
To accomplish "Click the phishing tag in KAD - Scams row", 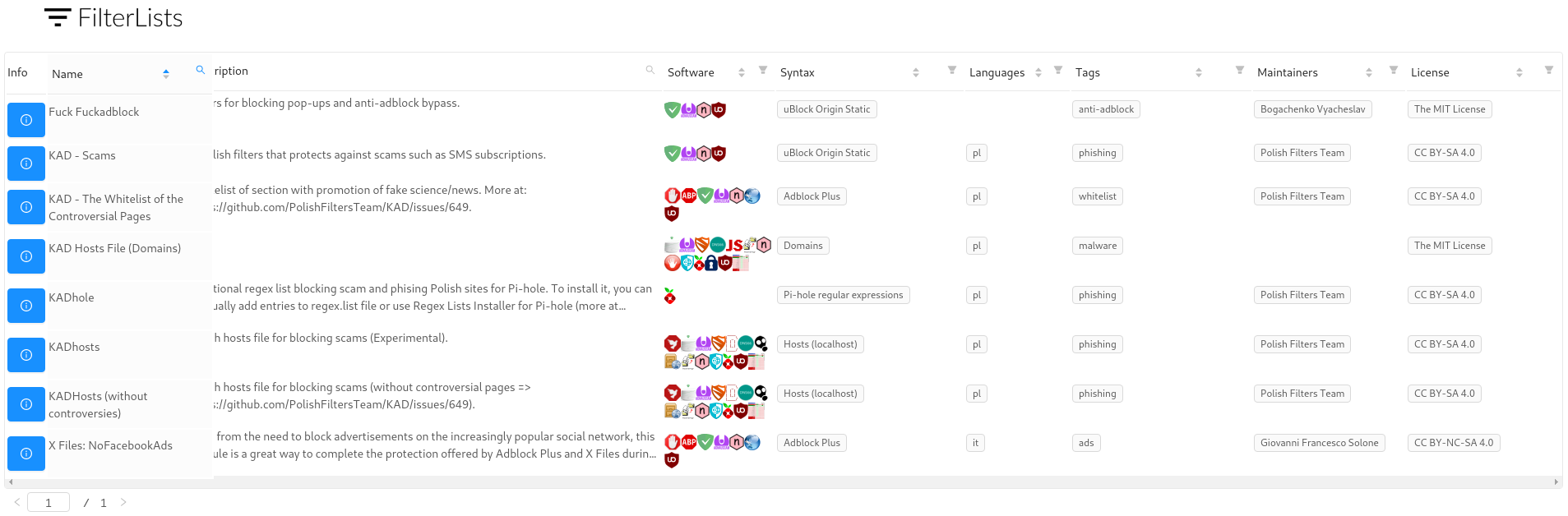I will (1098, 153).
